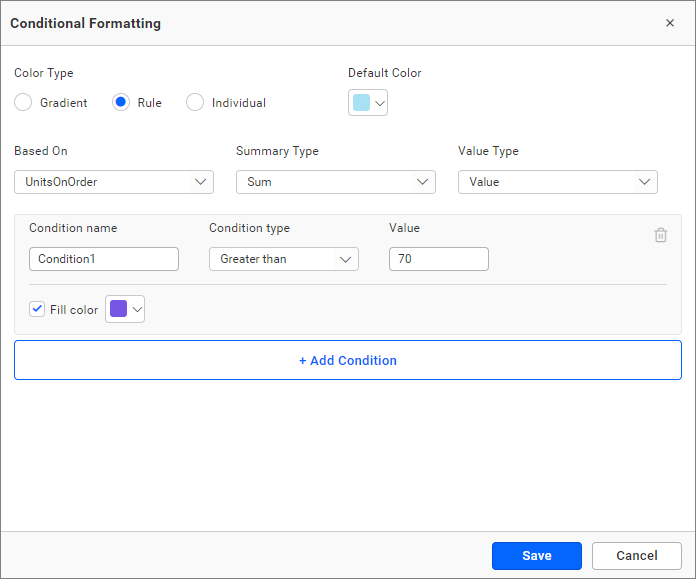Delete Condition1 using the trash icon
Image resolution: width=696 pixels, height=579 pixels.
point(660,235)
